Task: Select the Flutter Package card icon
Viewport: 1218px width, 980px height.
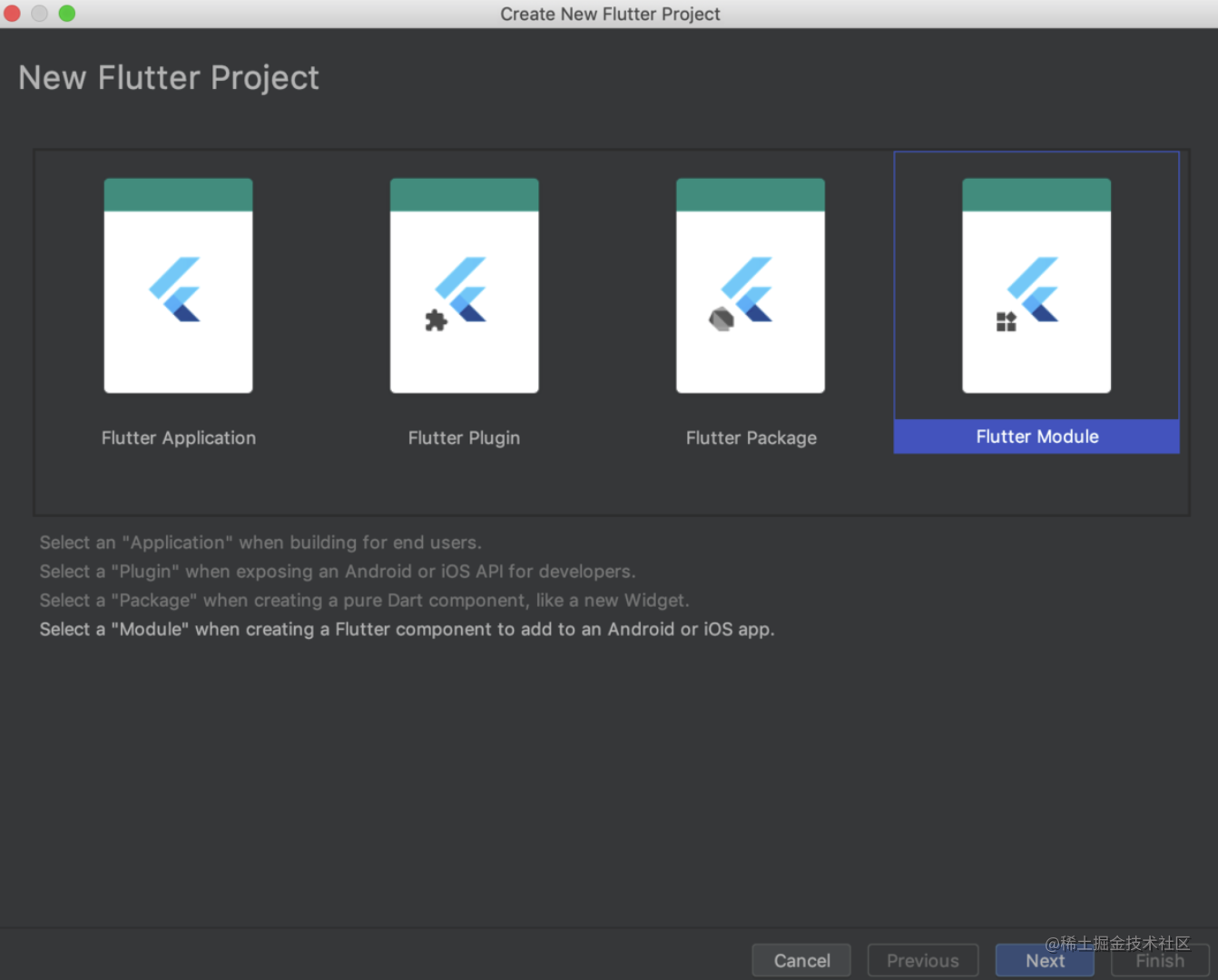Action: [751, 286]
